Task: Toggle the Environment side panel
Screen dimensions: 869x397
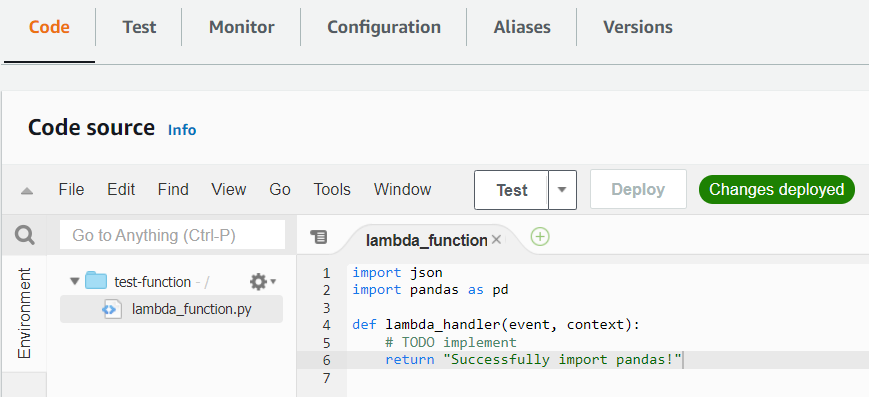Action: 24,313
